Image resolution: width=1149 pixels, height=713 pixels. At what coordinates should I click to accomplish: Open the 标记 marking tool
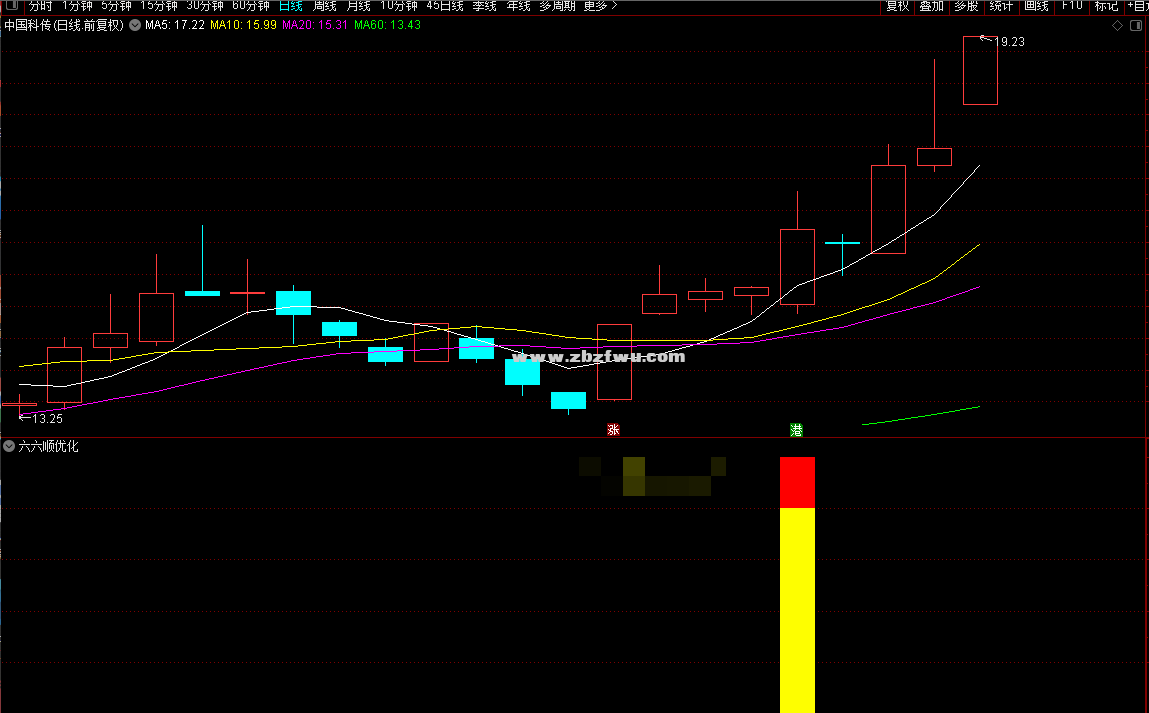pos(1106,6)
